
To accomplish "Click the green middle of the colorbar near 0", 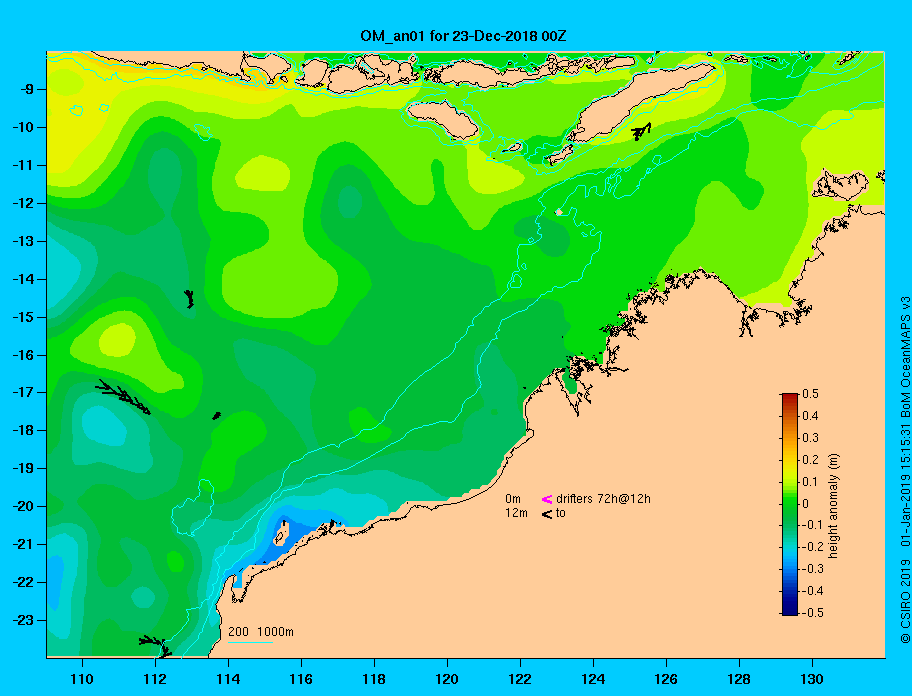I will (790, 504).
